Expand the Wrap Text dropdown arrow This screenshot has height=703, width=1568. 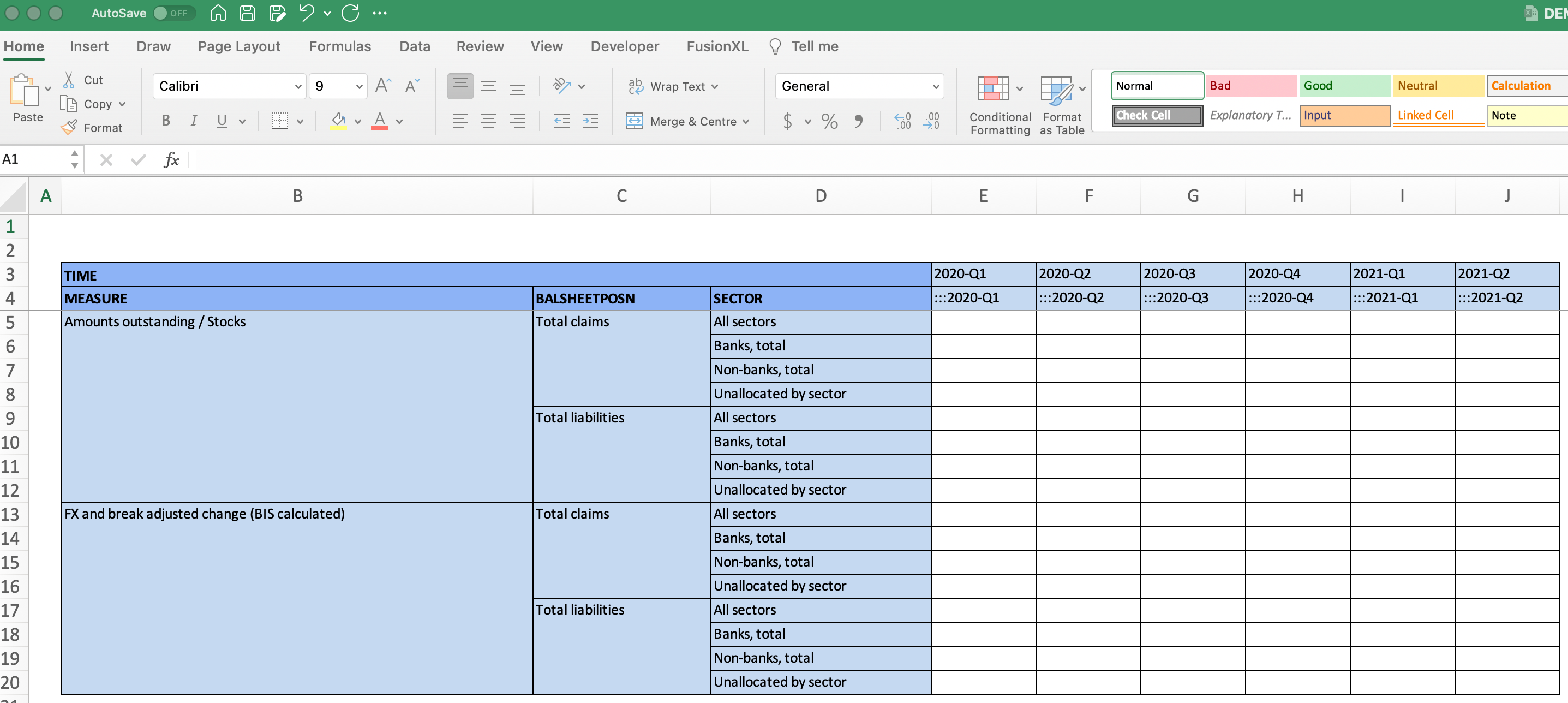point(715,86)
